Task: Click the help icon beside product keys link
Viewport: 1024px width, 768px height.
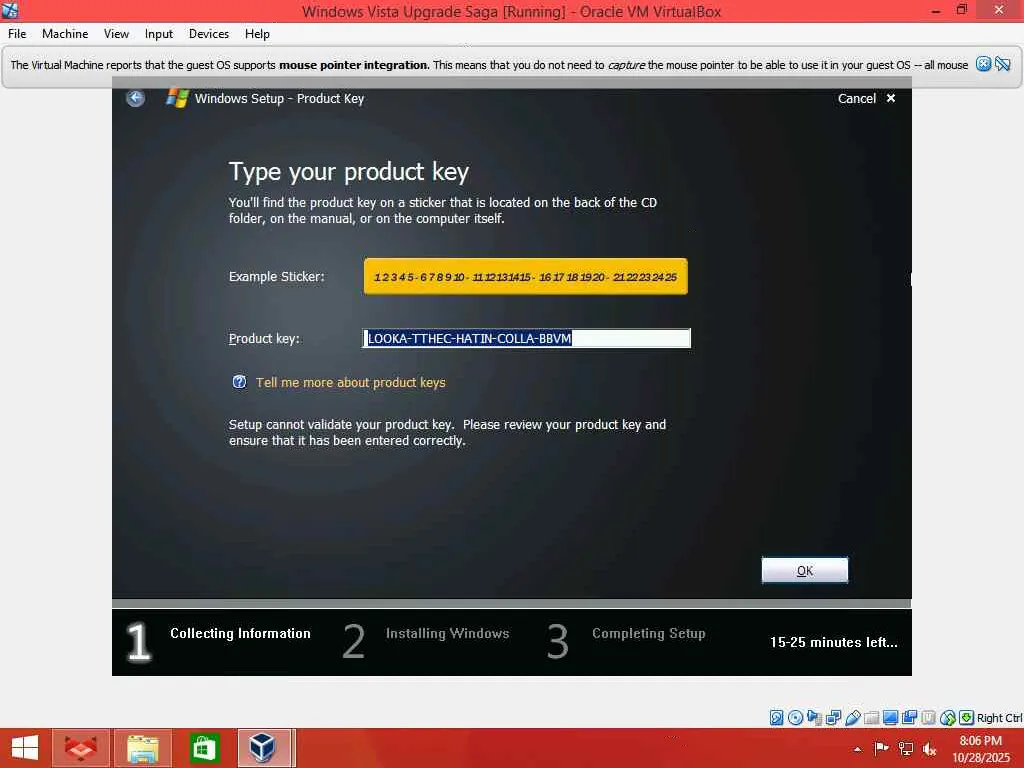Action: [239, 382]
